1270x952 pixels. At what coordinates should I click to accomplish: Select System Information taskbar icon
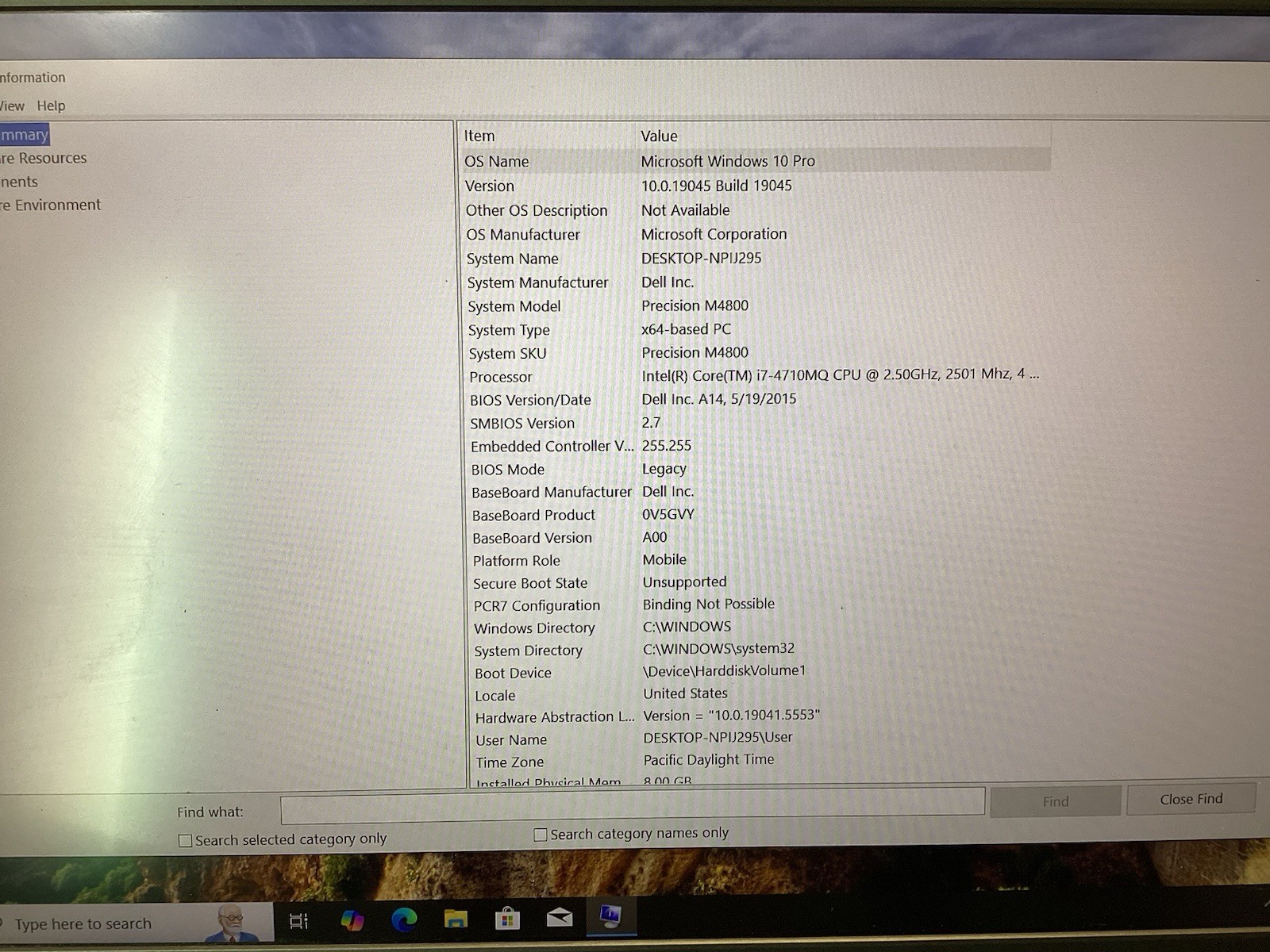(x=610, y=916)
